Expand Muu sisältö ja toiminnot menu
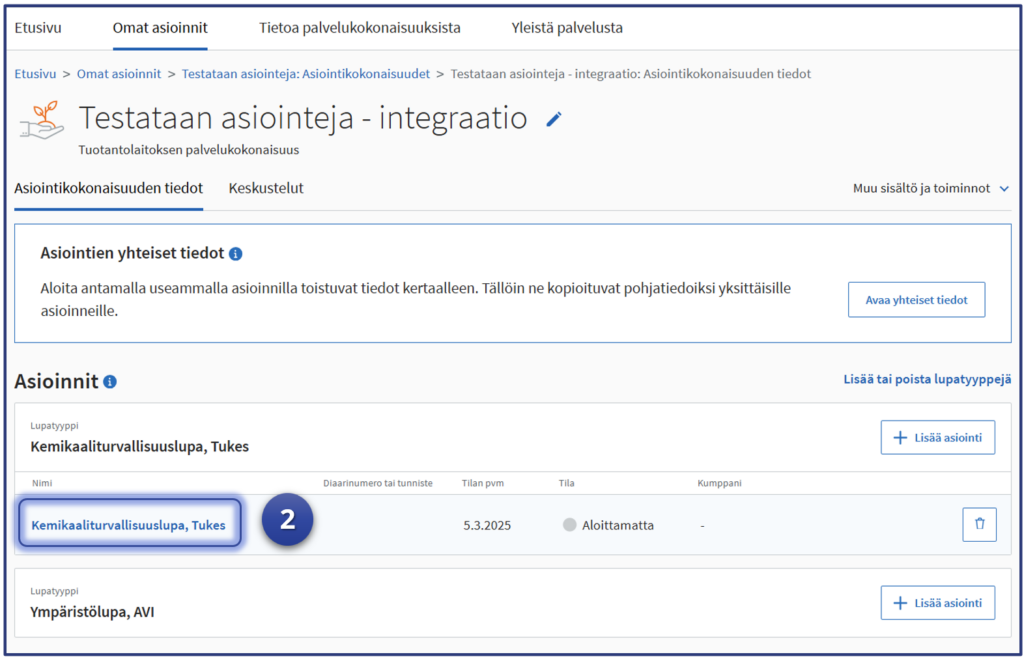The image size is (1024, 659). tap(930, 188)
